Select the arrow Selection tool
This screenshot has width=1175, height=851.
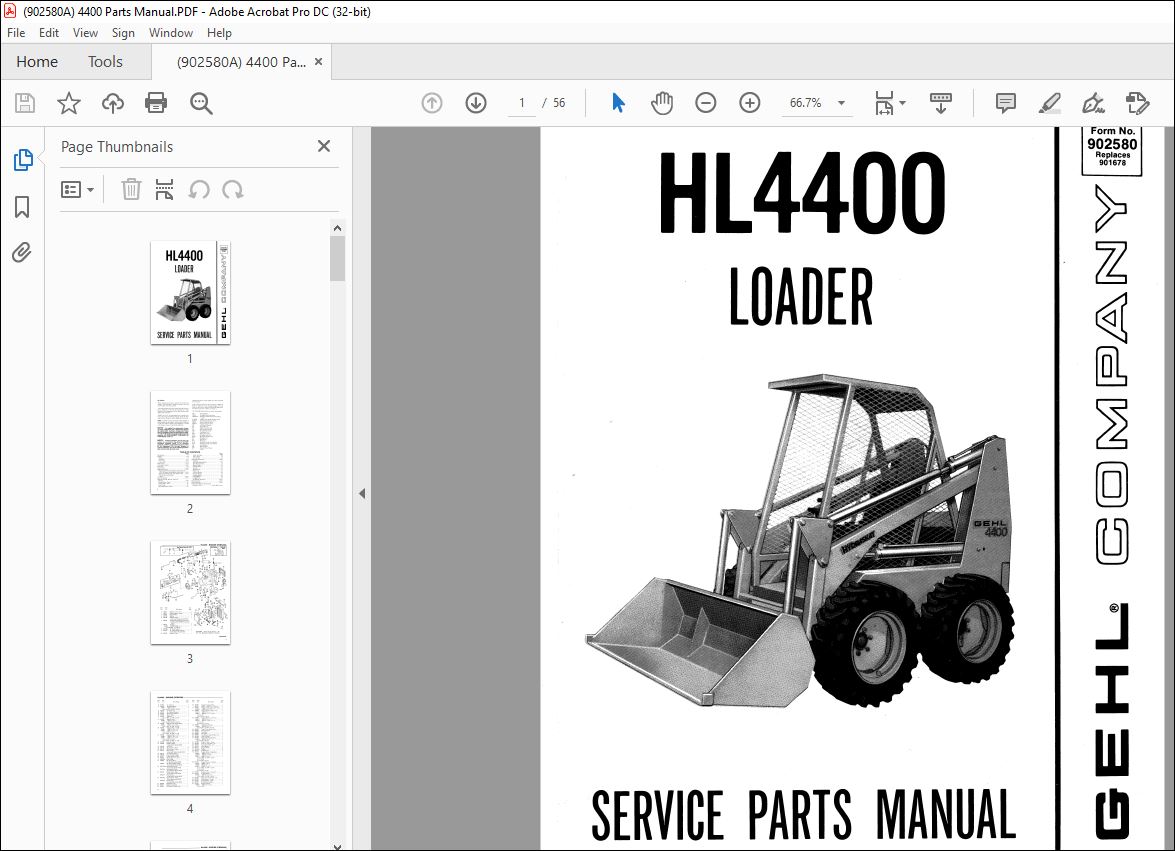coord(618,103)
